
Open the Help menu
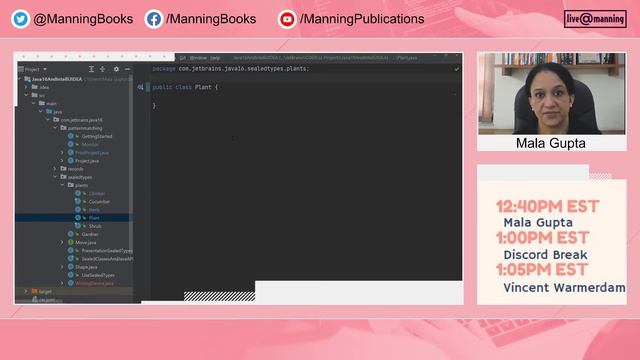click(x=215, y=58)
